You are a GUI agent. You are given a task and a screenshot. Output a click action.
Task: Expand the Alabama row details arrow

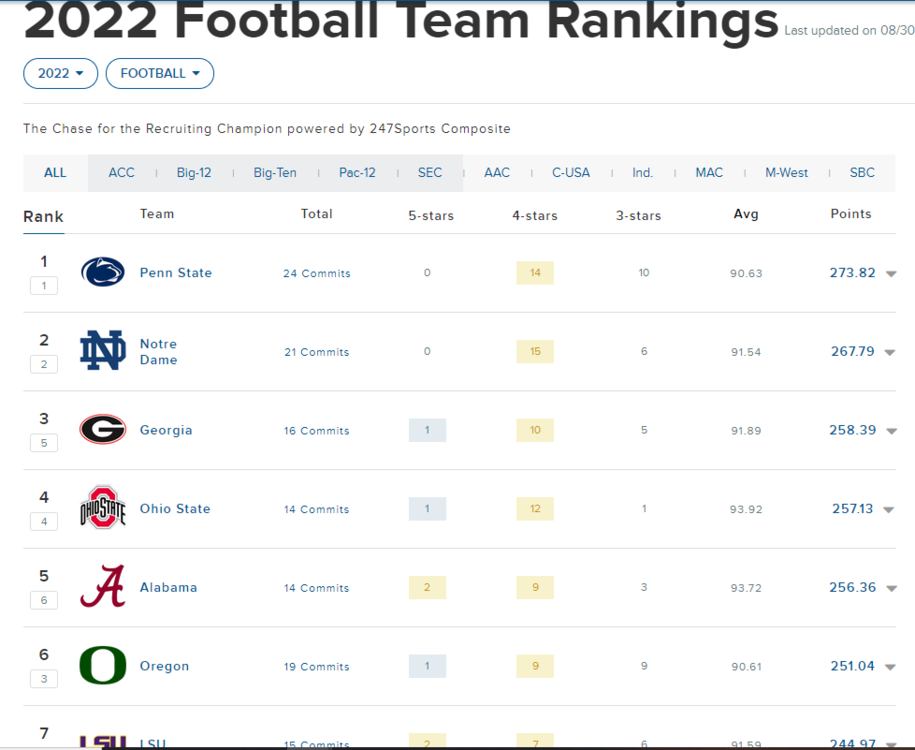[x=891, y=588]
